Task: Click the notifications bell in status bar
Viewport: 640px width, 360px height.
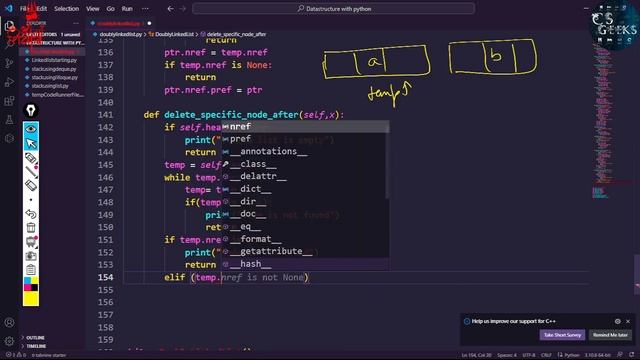Action: click(632, 355)
